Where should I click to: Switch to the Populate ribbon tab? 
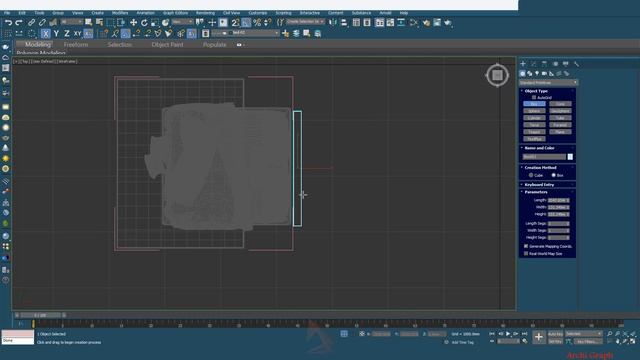pyautogui.click(x=214, y=44)
